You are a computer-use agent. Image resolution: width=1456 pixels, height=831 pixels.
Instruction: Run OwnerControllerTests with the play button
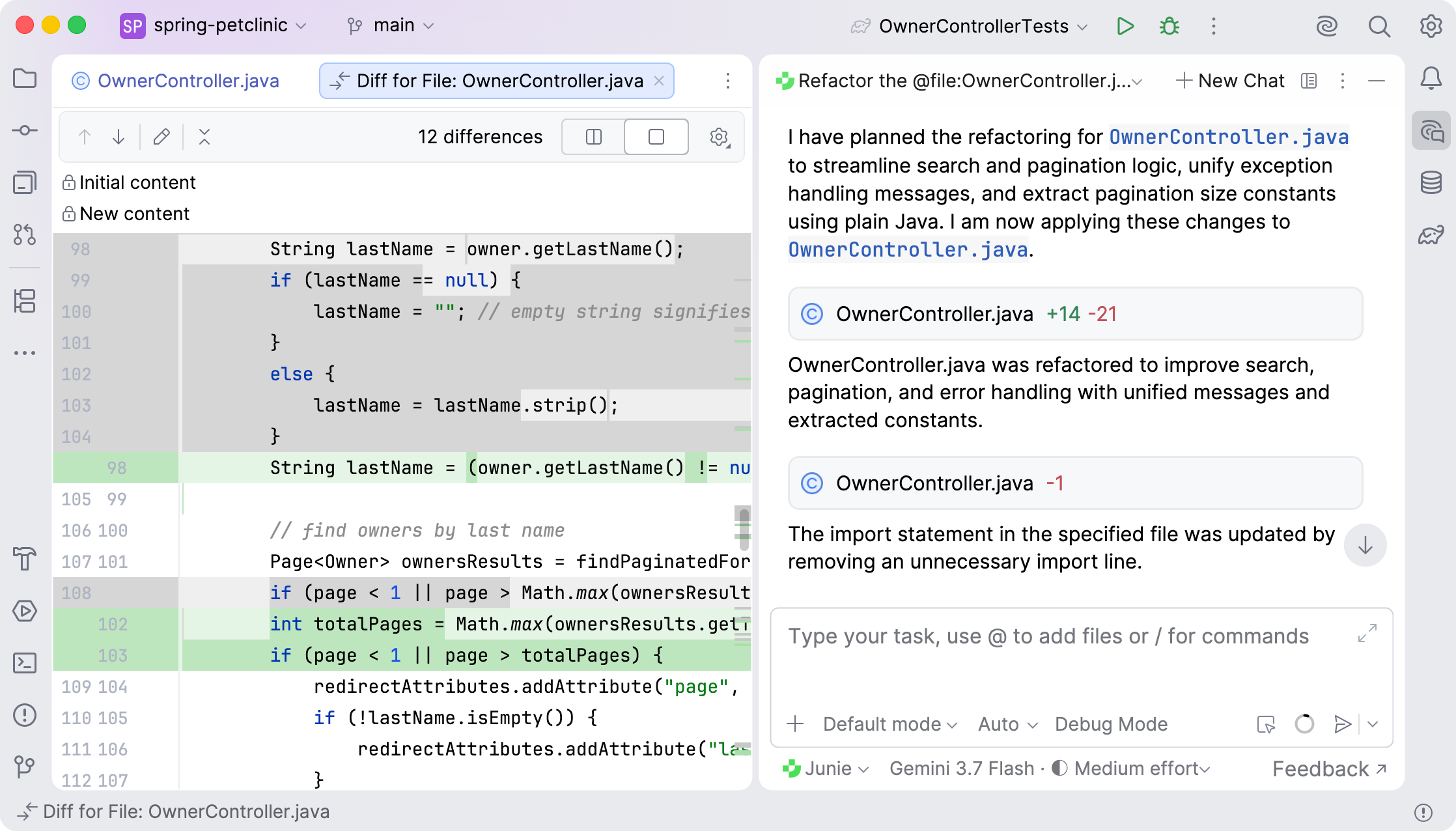[1125, 26]
